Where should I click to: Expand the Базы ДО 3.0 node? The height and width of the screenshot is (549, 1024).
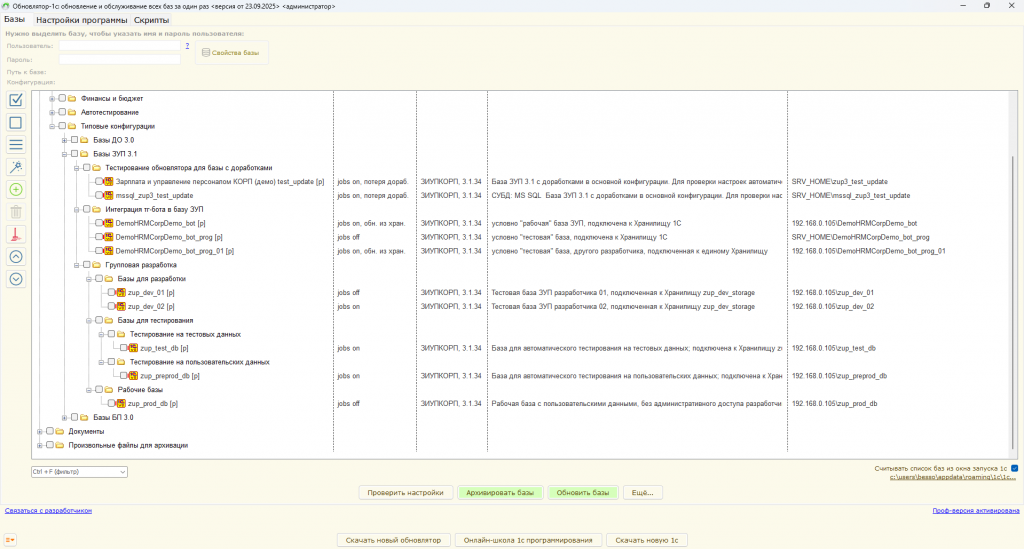(x=65, y=140)
